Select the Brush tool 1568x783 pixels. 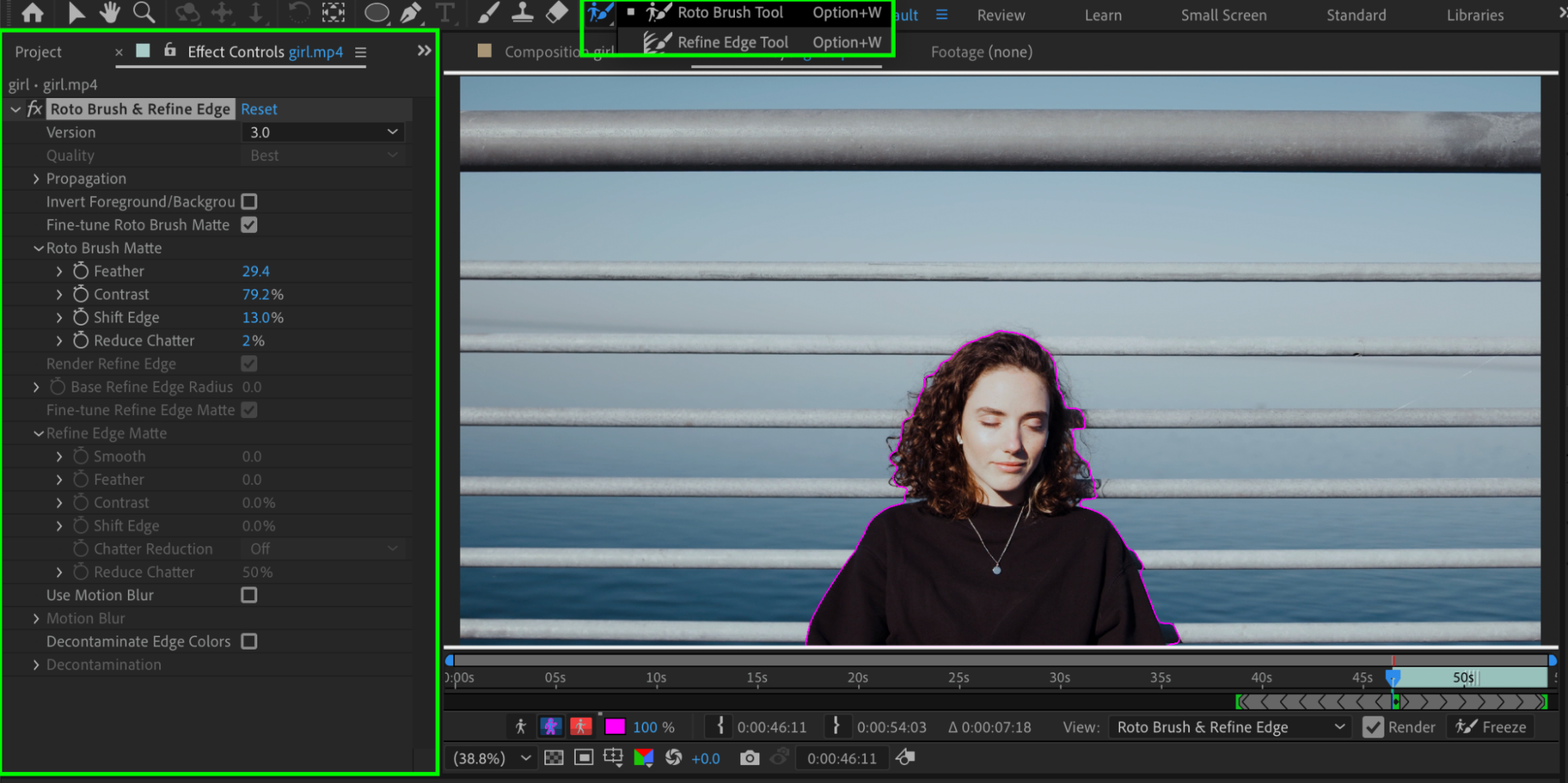point(489,13)
